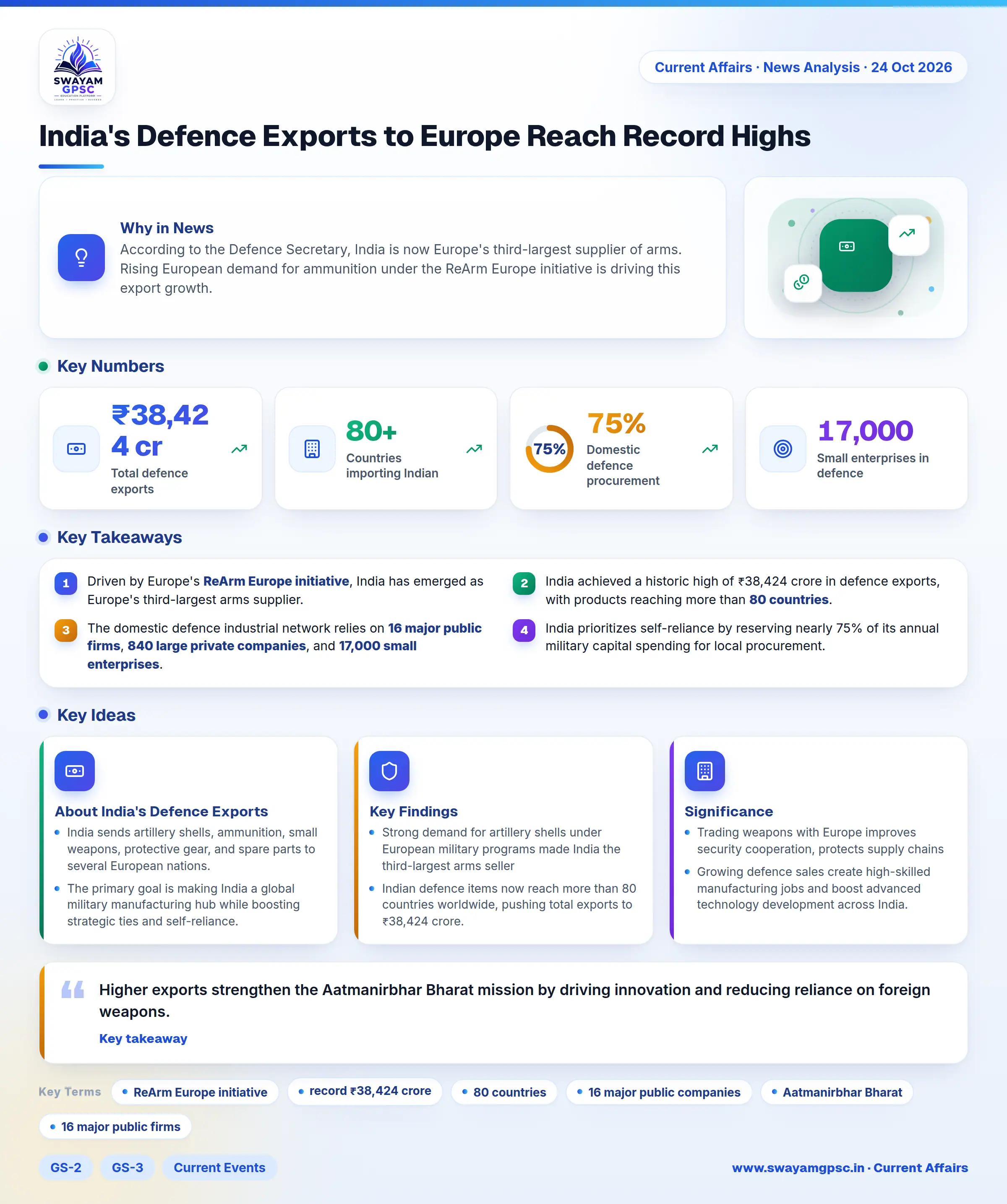This screenshot has height=1204, width=1007.
Task: Select the record ₹38,424 crore key term chip
Action: click(x=365, y=1091)
